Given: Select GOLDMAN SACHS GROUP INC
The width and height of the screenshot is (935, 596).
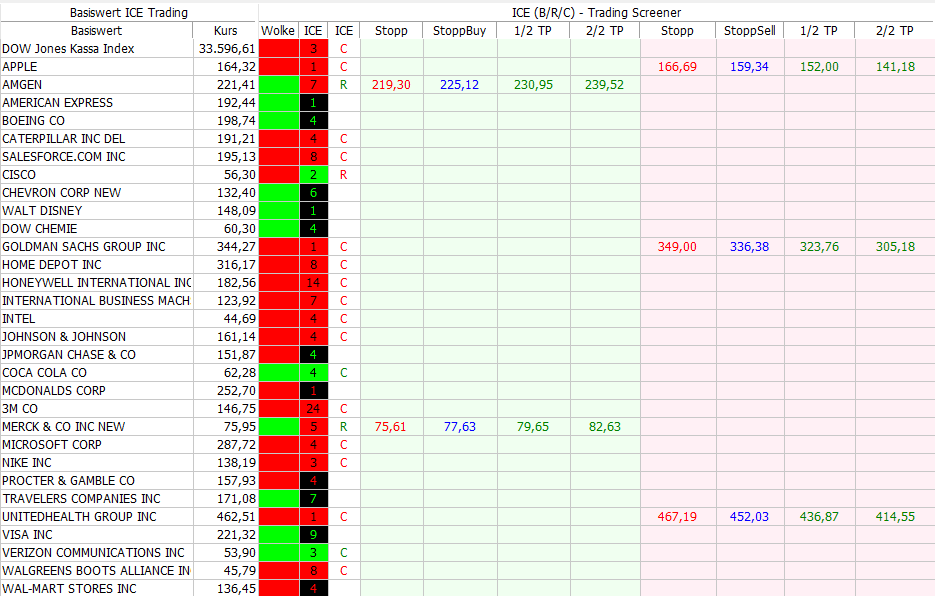Looking at the screenshot, I should [x=83, y=246].
